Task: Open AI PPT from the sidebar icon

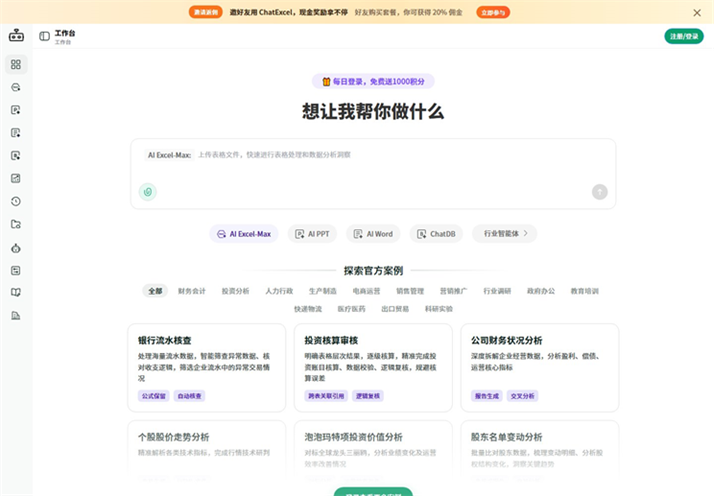Action: point(16,110)
